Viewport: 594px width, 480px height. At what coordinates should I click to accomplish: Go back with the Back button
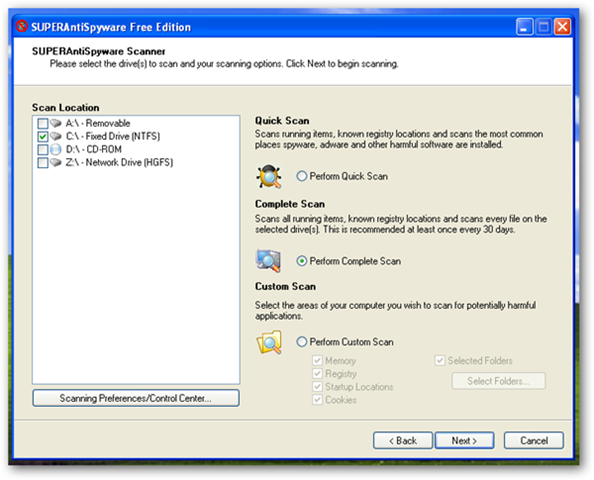[403, 441]
